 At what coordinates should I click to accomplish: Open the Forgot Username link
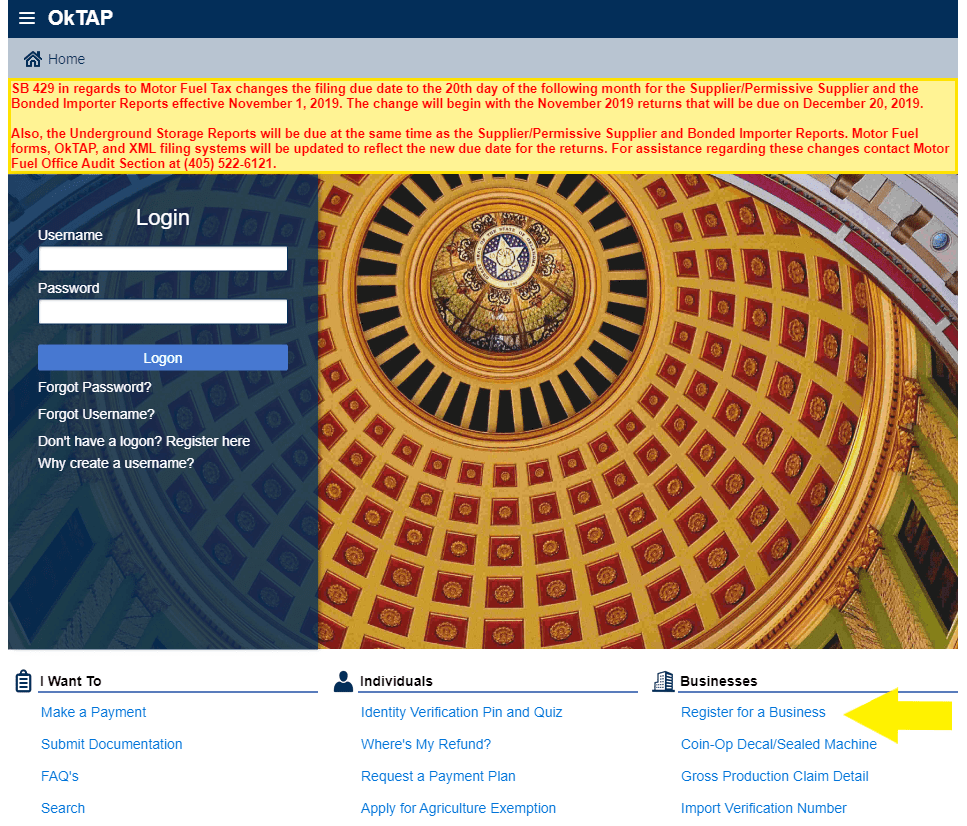[x=96, y=414]
